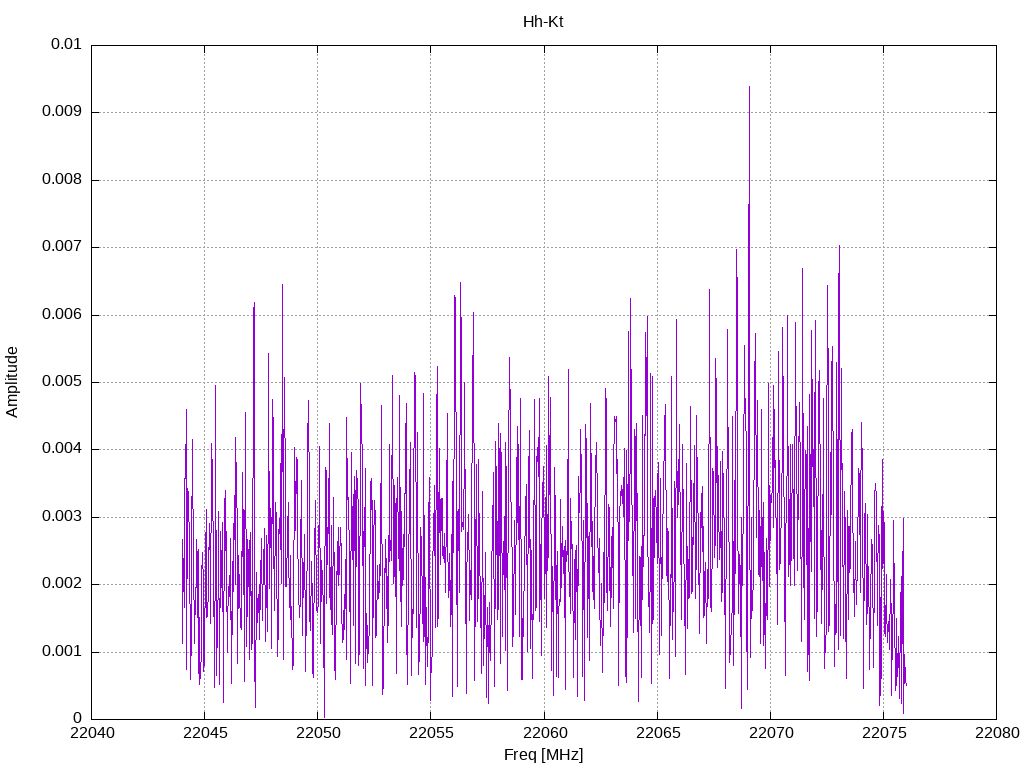The width and height of the screenshot is (1024, 768).
Task: Click x-axis tick label 22075
Action: pos(884,733)
